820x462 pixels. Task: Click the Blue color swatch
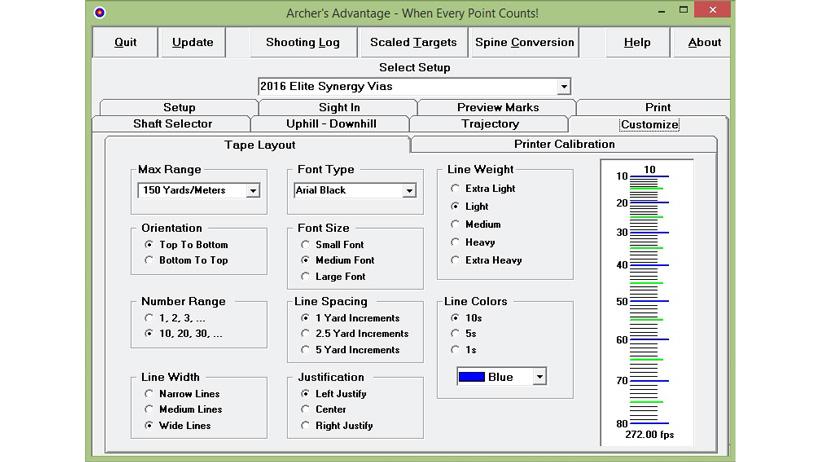(x=471, y=377)
